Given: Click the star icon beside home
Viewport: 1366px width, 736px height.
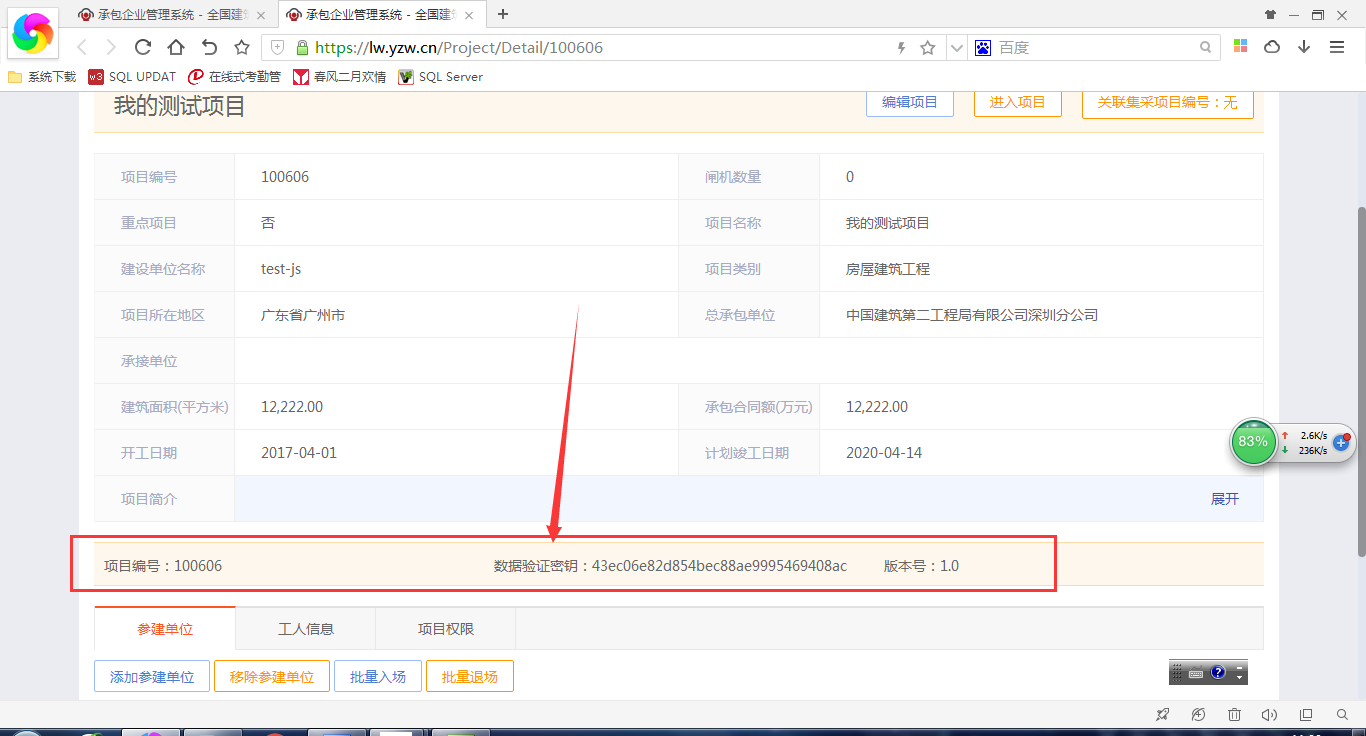Looking at the screenshot, I should point(241,47).
